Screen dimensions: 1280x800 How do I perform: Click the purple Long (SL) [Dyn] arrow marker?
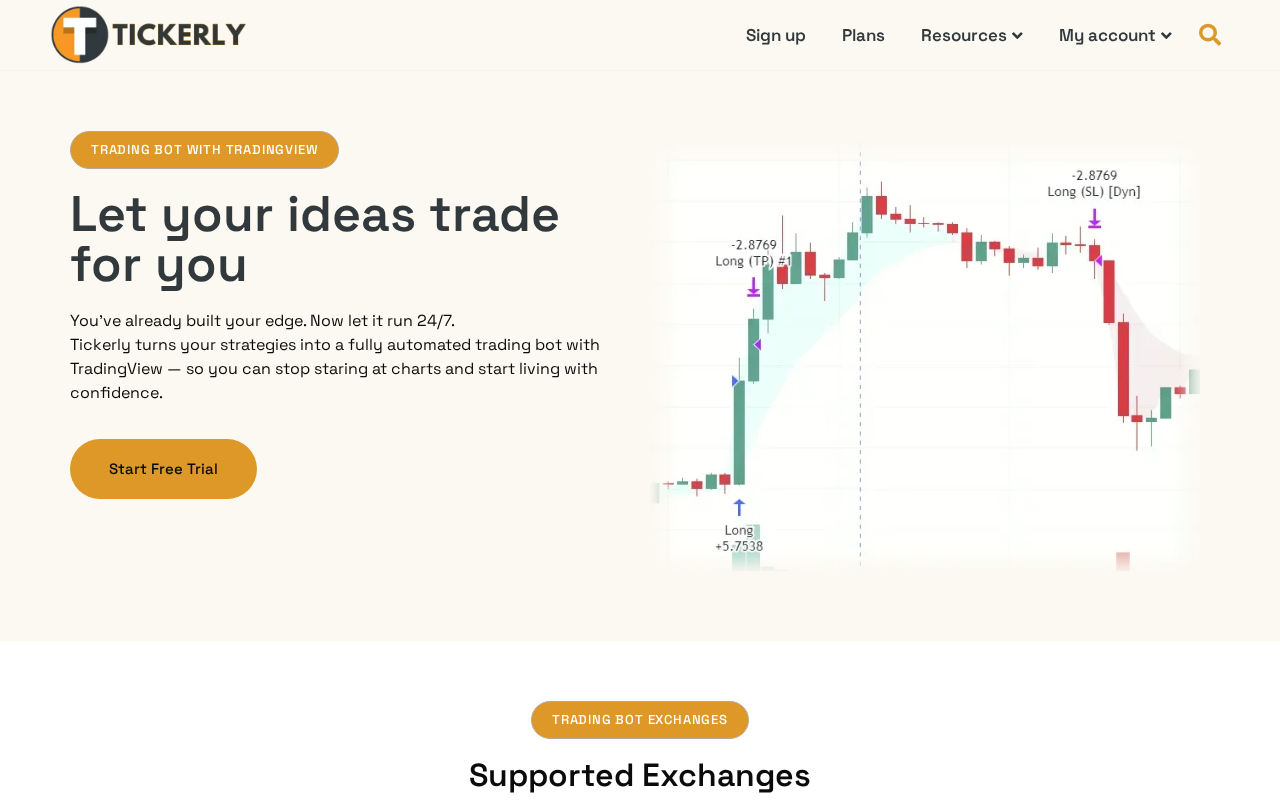1095,219
